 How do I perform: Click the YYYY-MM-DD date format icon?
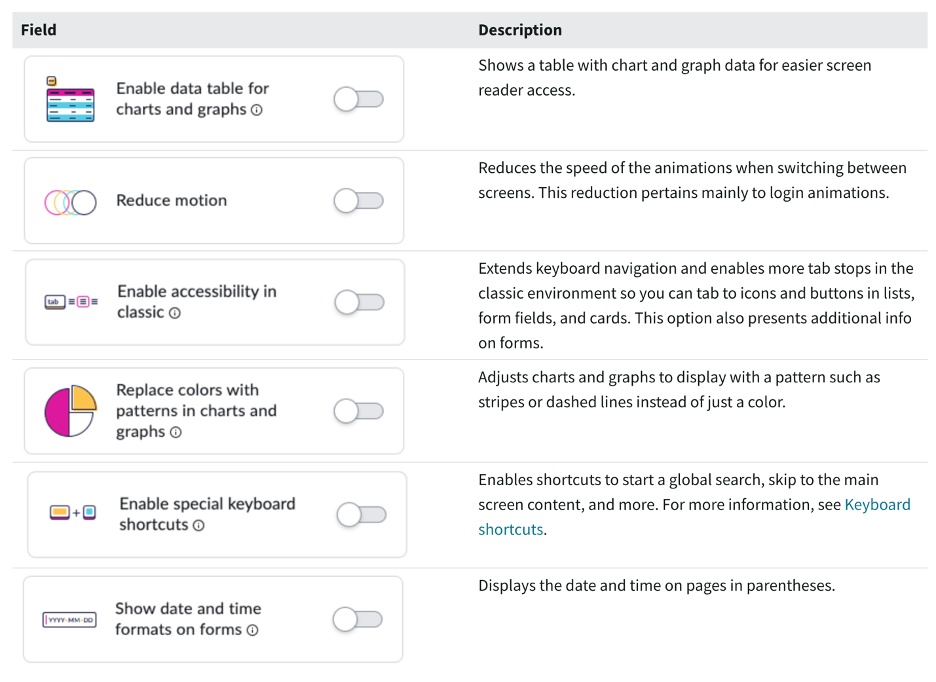pyautogui.click(x=68, y=619)
